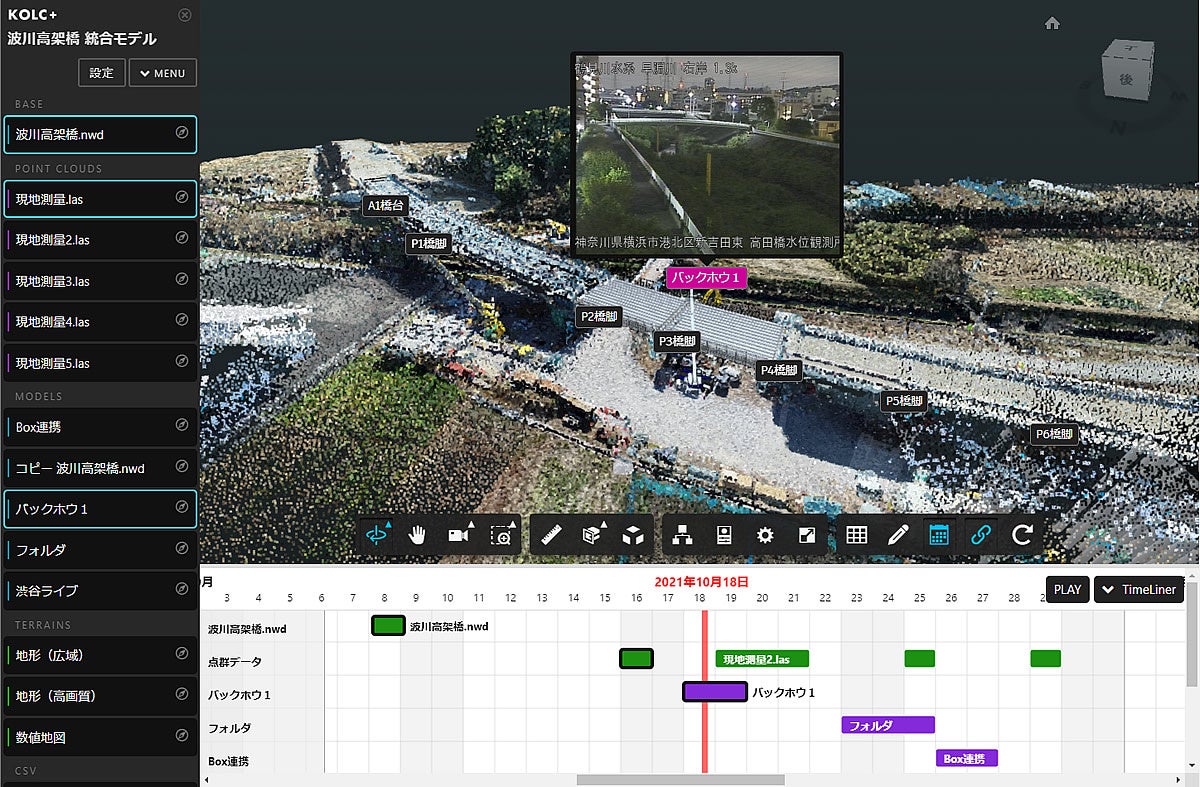Image resolution: width=1200 pixels, height=787 pixels.
Task: Click the 2021年10月18日 date label
Action: [x=702, y=581]
